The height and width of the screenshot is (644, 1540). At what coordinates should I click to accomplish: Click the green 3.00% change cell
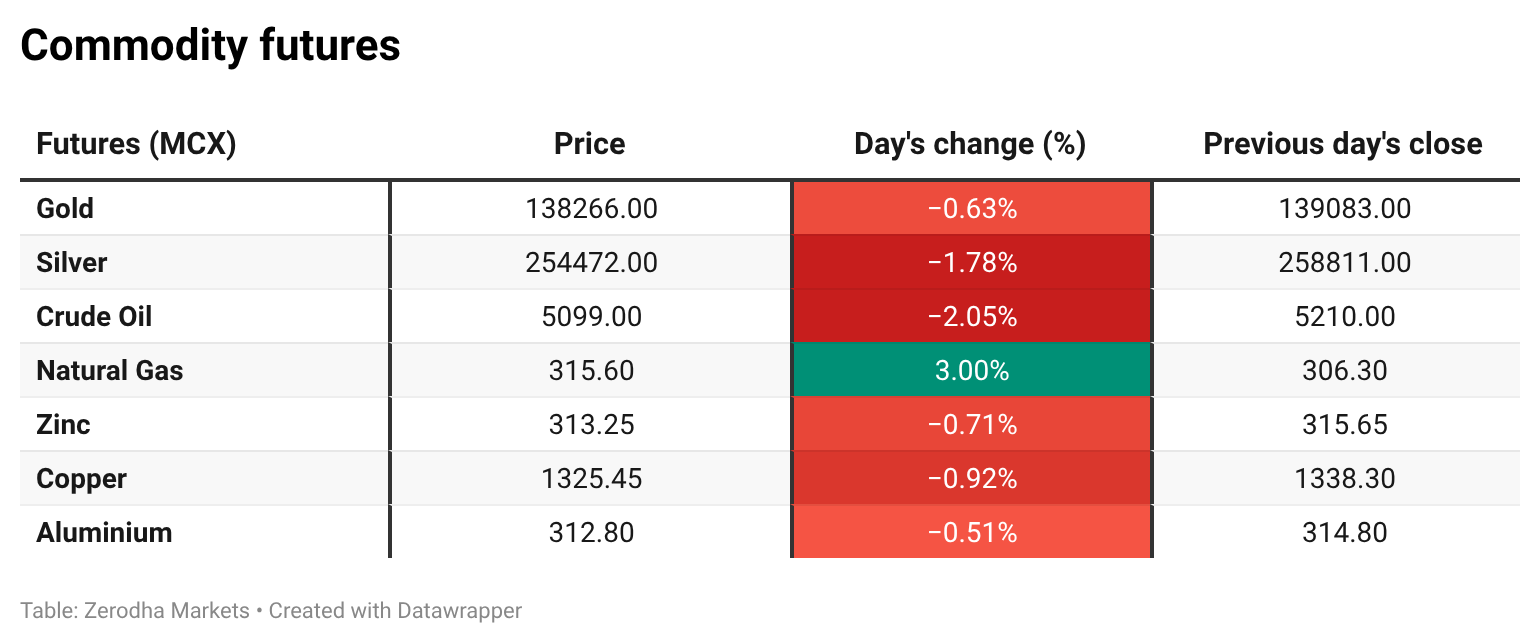pyautogui.click(x=971, y=370)
